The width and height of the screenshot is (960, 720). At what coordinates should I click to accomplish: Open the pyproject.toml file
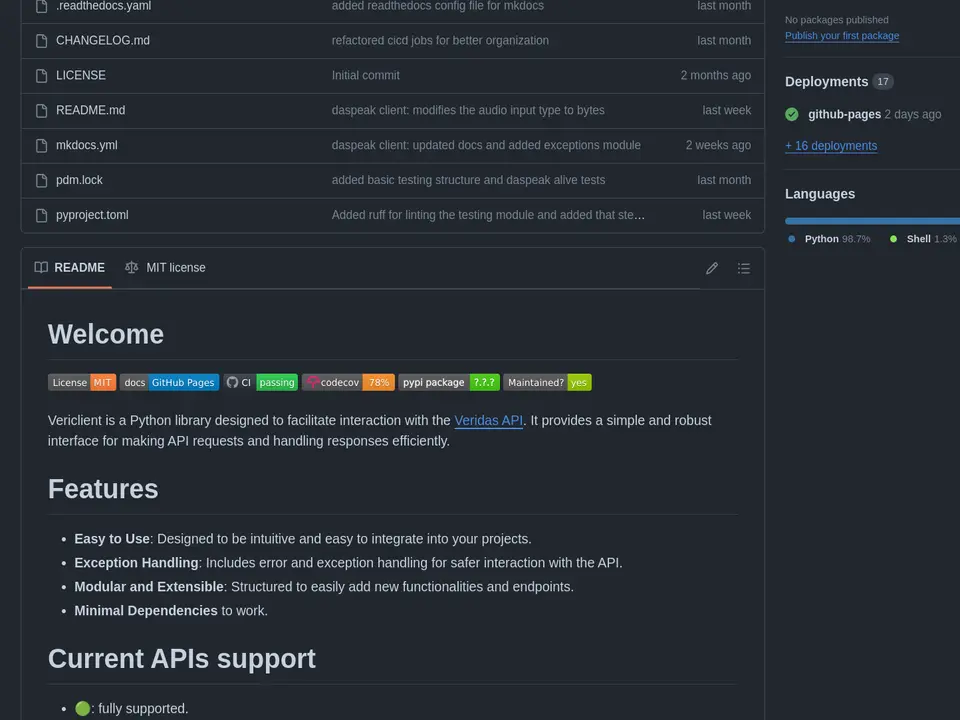[92, 215]
